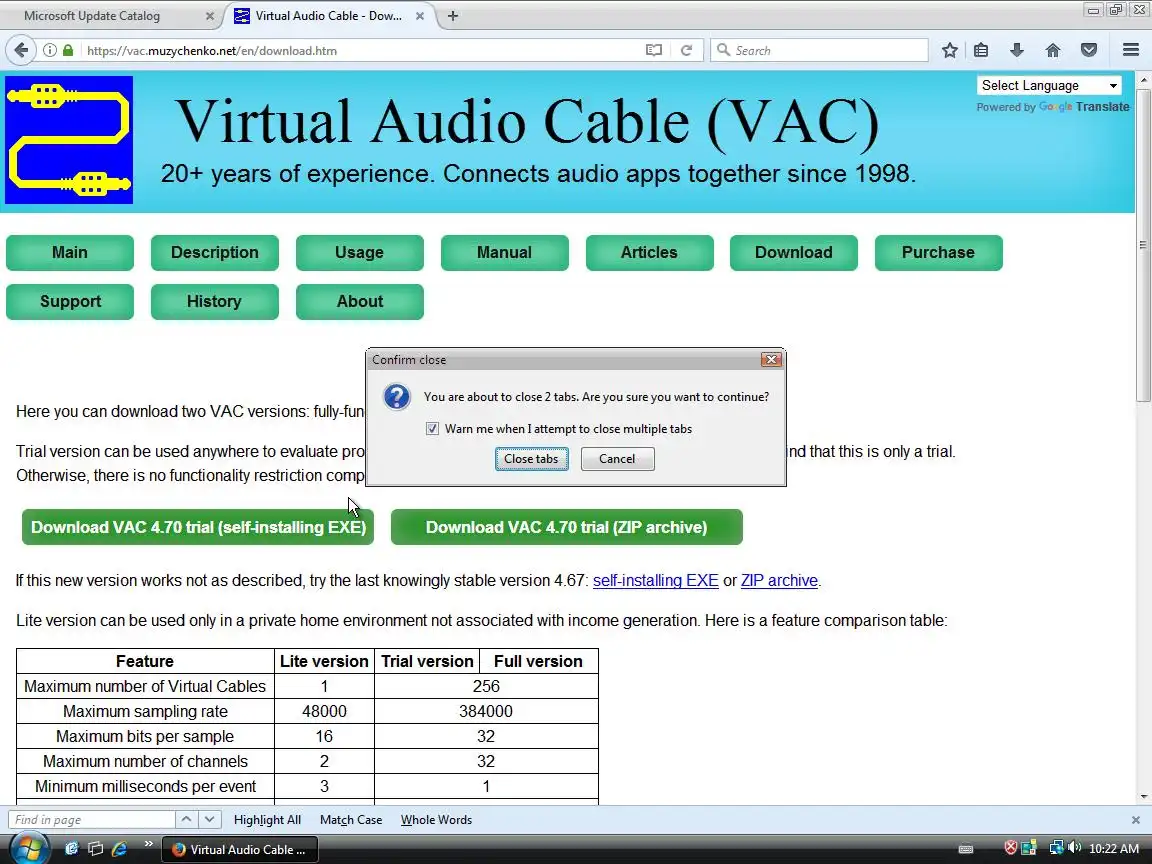Image resolution: width=1152 pixels, height=864 pixels.
Task: Show bookmarks list icon
Action: coord(981,50)
